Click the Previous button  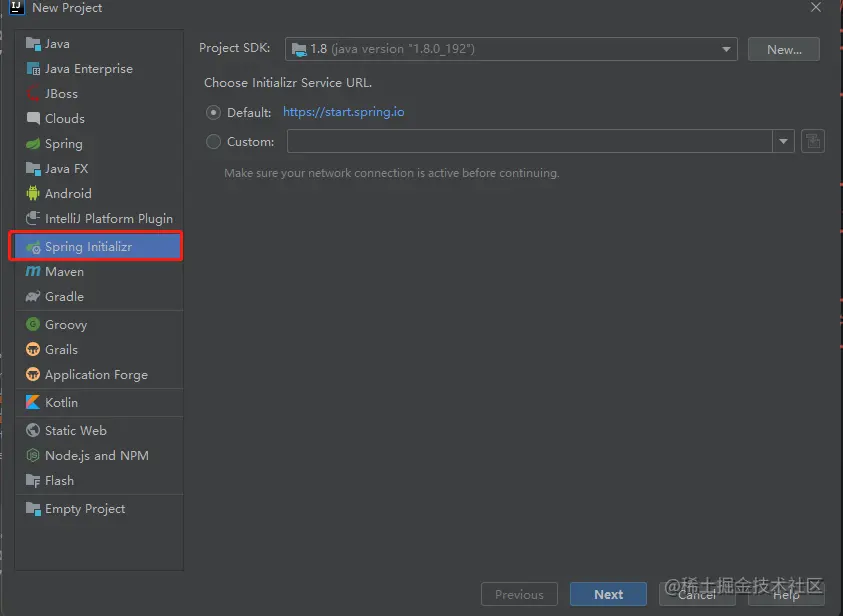coord(519,594)
